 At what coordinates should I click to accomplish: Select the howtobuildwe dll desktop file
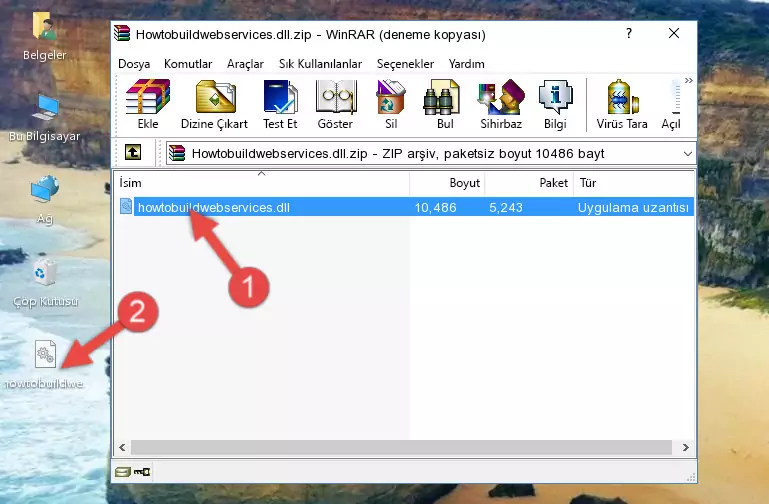[x=45, y=365]
